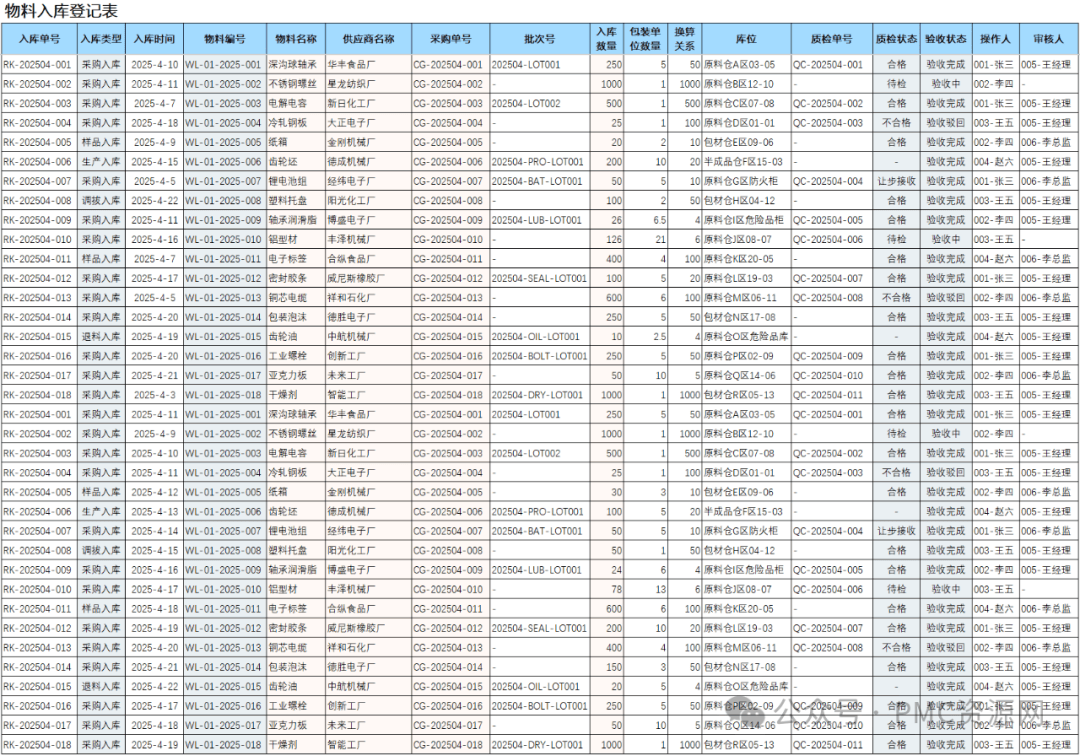
Task: Click the 换算关系 column header
Action: point(685,39)
